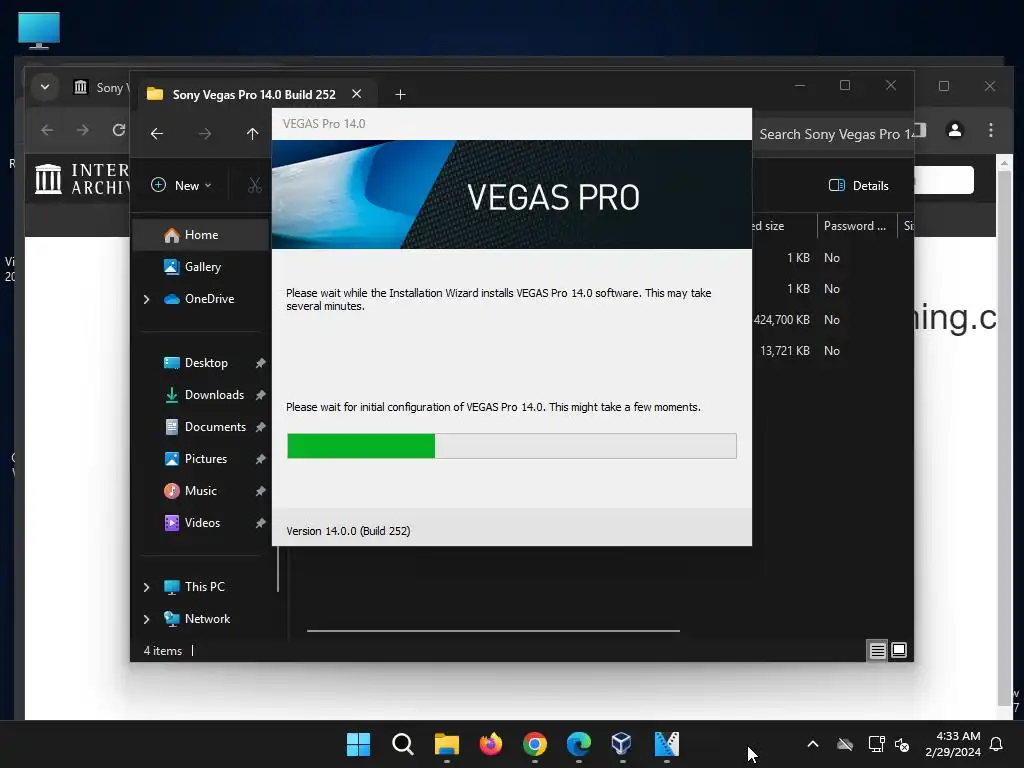Click the pin icon next to Videos
The width and height of the screenshot is (1024, 768).
[x=261, y=523]
